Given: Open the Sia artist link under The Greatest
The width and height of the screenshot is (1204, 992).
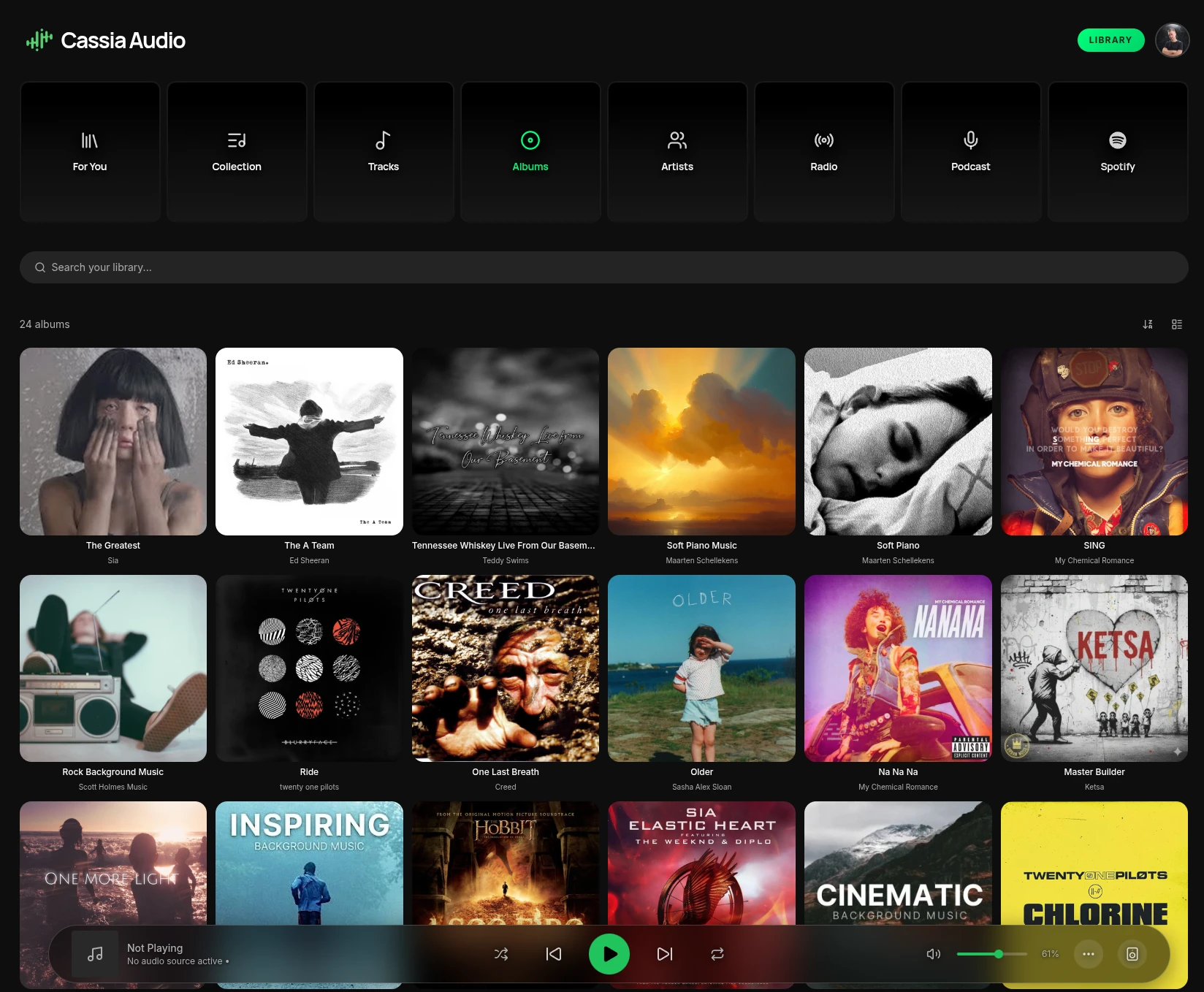Looking at the screenshot, I should [113, 561].
